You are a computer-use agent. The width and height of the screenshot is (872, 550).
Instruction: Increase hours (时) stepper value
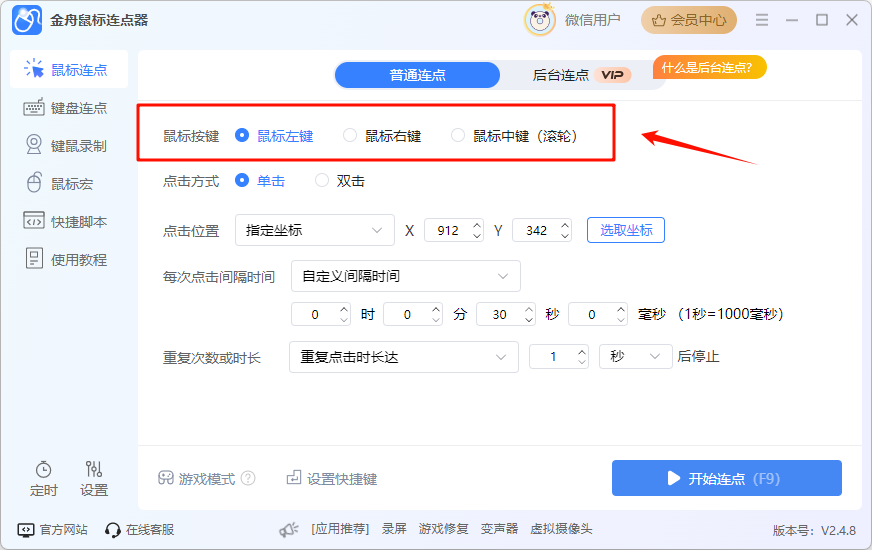pos(344,309)
